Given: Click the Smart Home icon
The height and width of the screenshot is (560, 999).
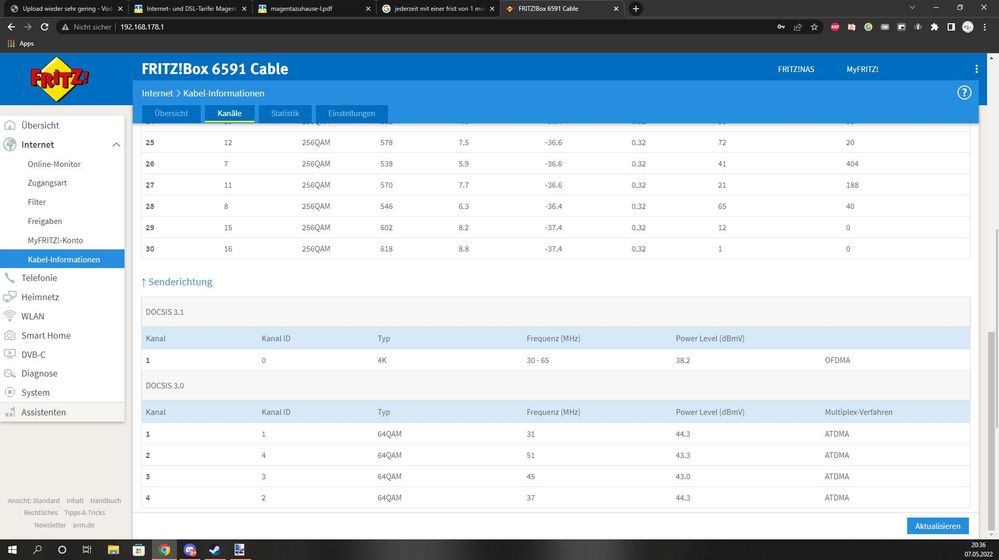Looking at the screenshot, I should pos(10,335).
